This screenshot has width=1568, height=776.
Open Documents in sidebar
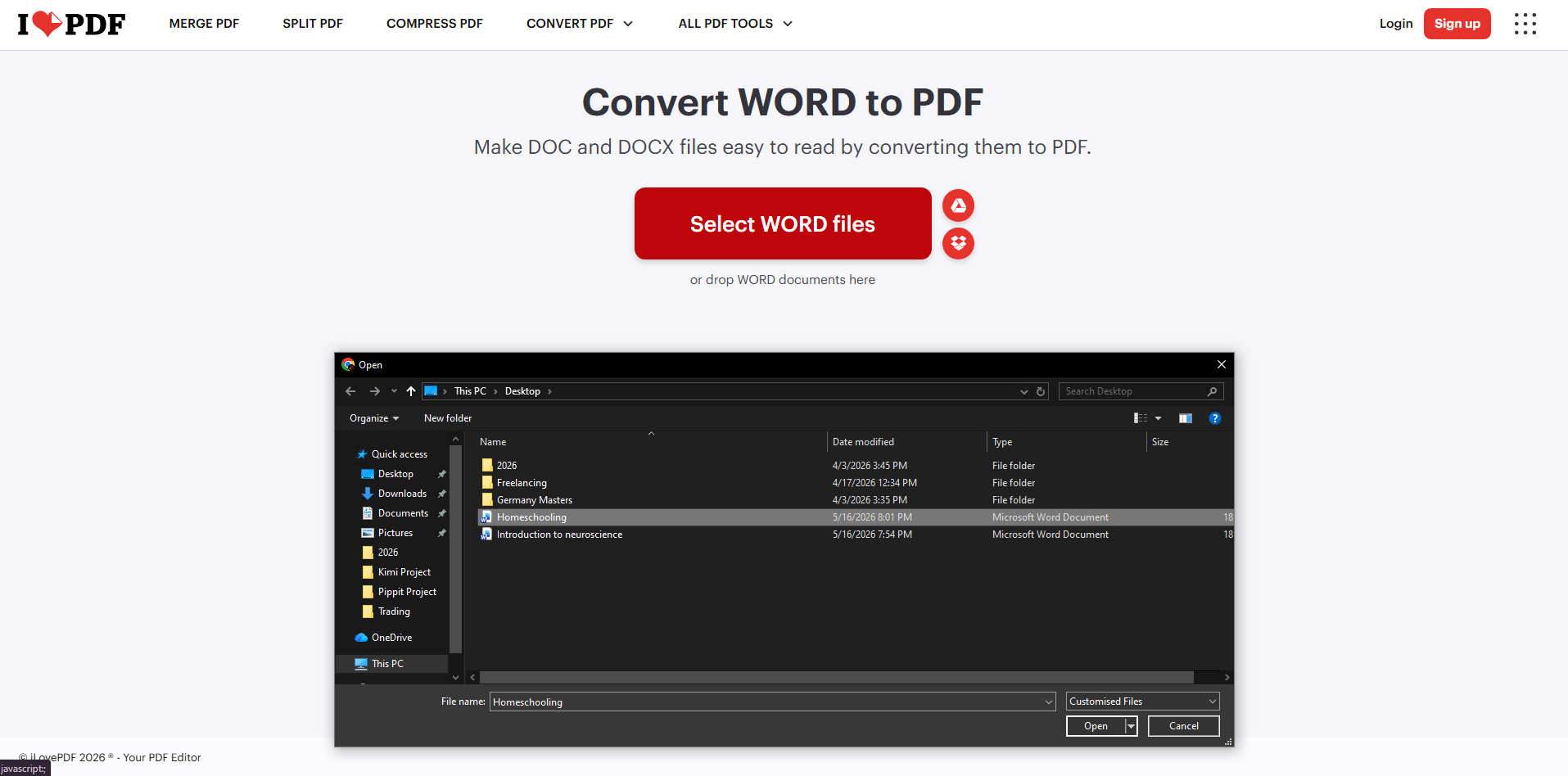402,513
